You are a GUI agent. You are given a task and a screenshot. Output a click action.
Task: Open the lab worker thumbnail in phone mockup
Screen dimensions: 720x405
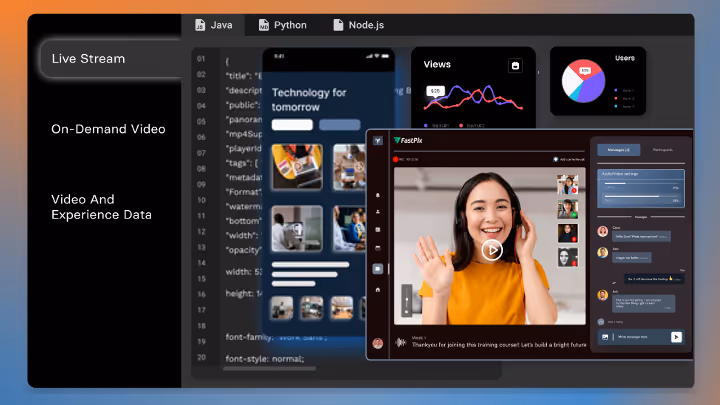tap(297, 228)
